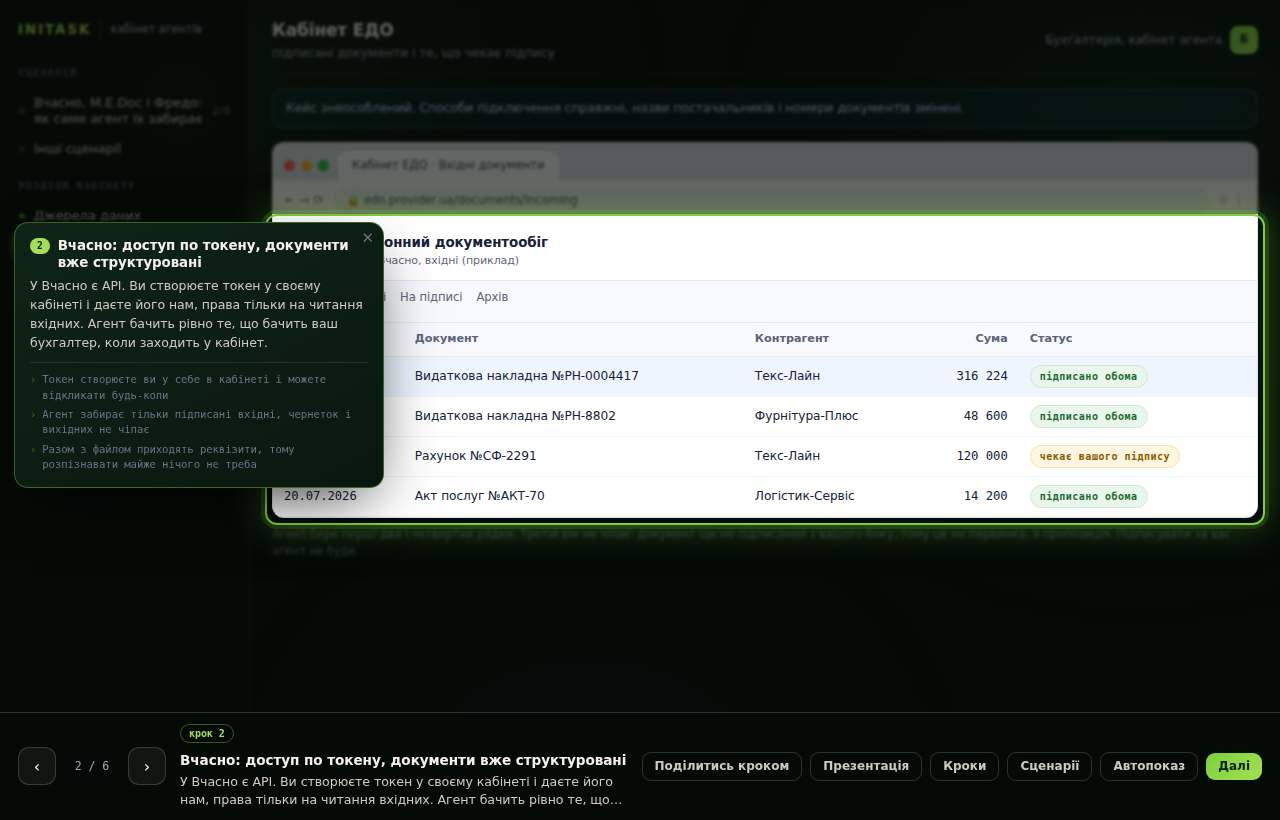Click Фурнітура-Плюс contractor cell
The width and height of the screenshot is (1280, 820).
point(806,416)
